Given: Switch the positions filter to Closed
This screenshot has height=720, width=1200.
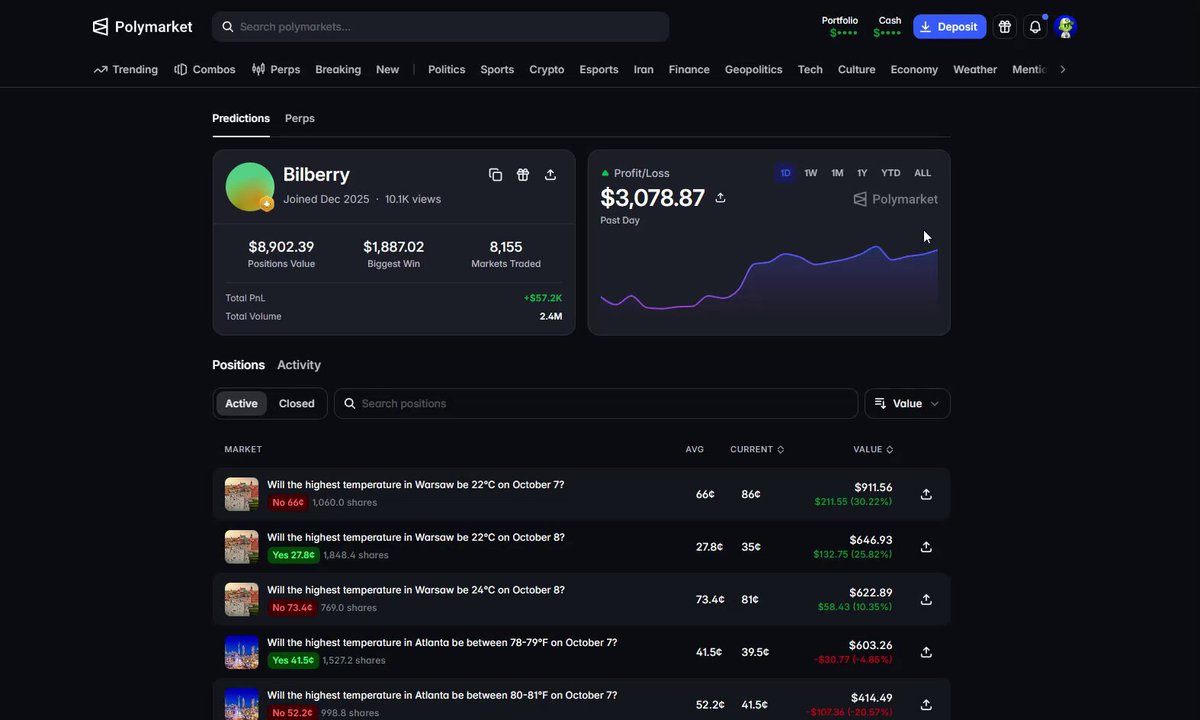Looking at the screenshot, I should pyautogui.click(x=297, y=404).
